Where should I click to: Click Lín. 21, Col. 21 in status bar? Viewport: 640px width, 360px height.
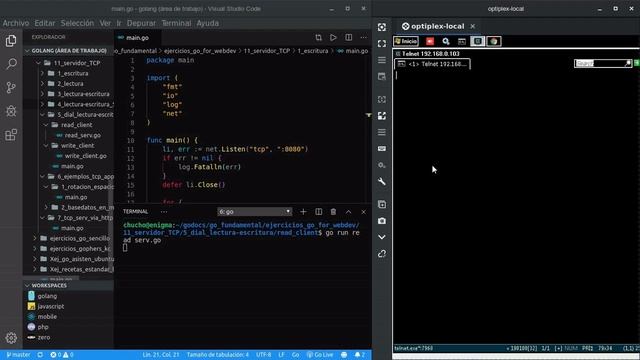click(161, 355)
